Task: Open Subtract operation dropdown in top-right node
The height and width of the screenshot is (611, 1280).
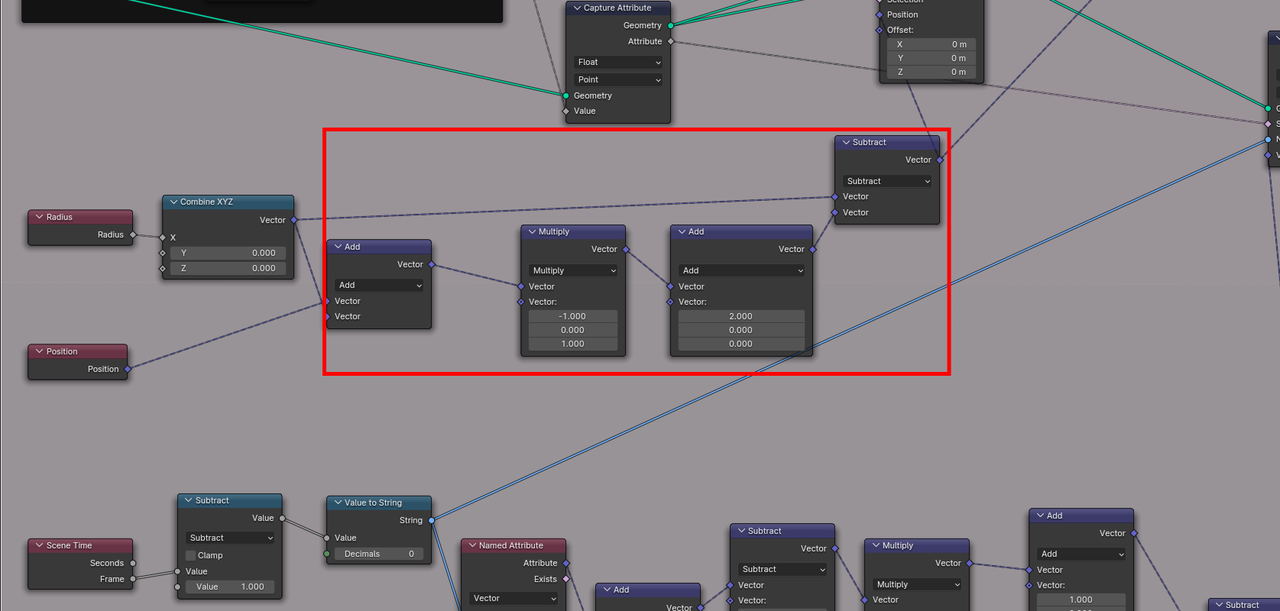Action: pyautogui.click(x=887, y=181)
